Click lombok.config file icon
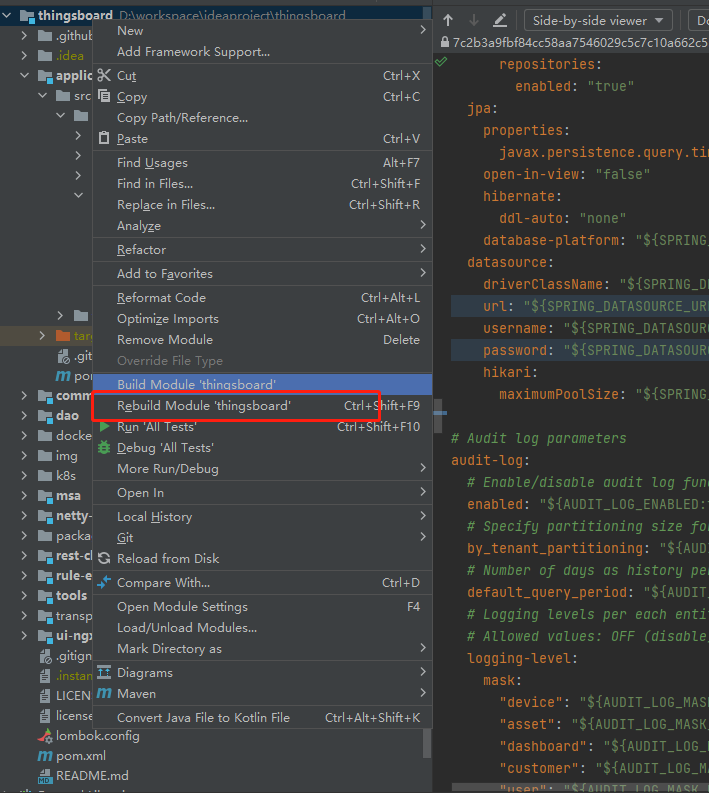 click(45, 736)
